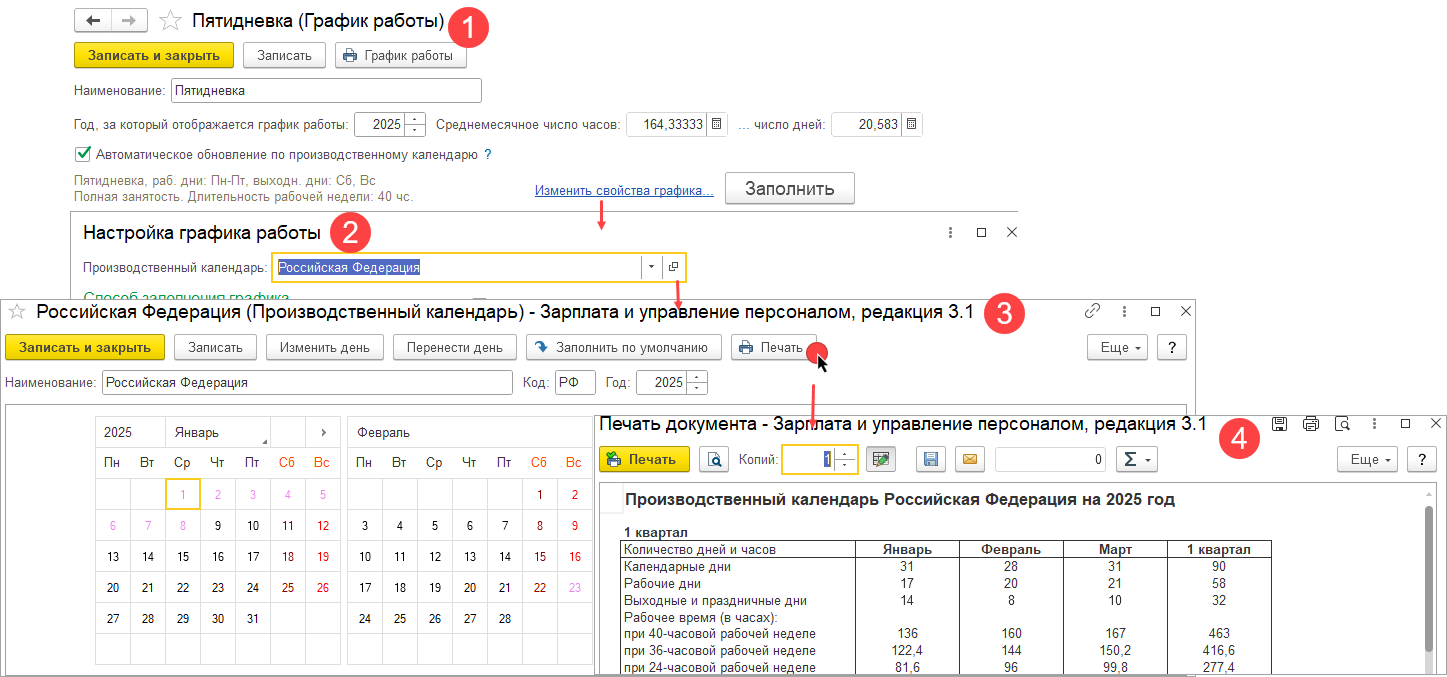Select January 15 in calendar
Image resolution: width=1447 pixels, height=677 pixels.
coord(182,557)
